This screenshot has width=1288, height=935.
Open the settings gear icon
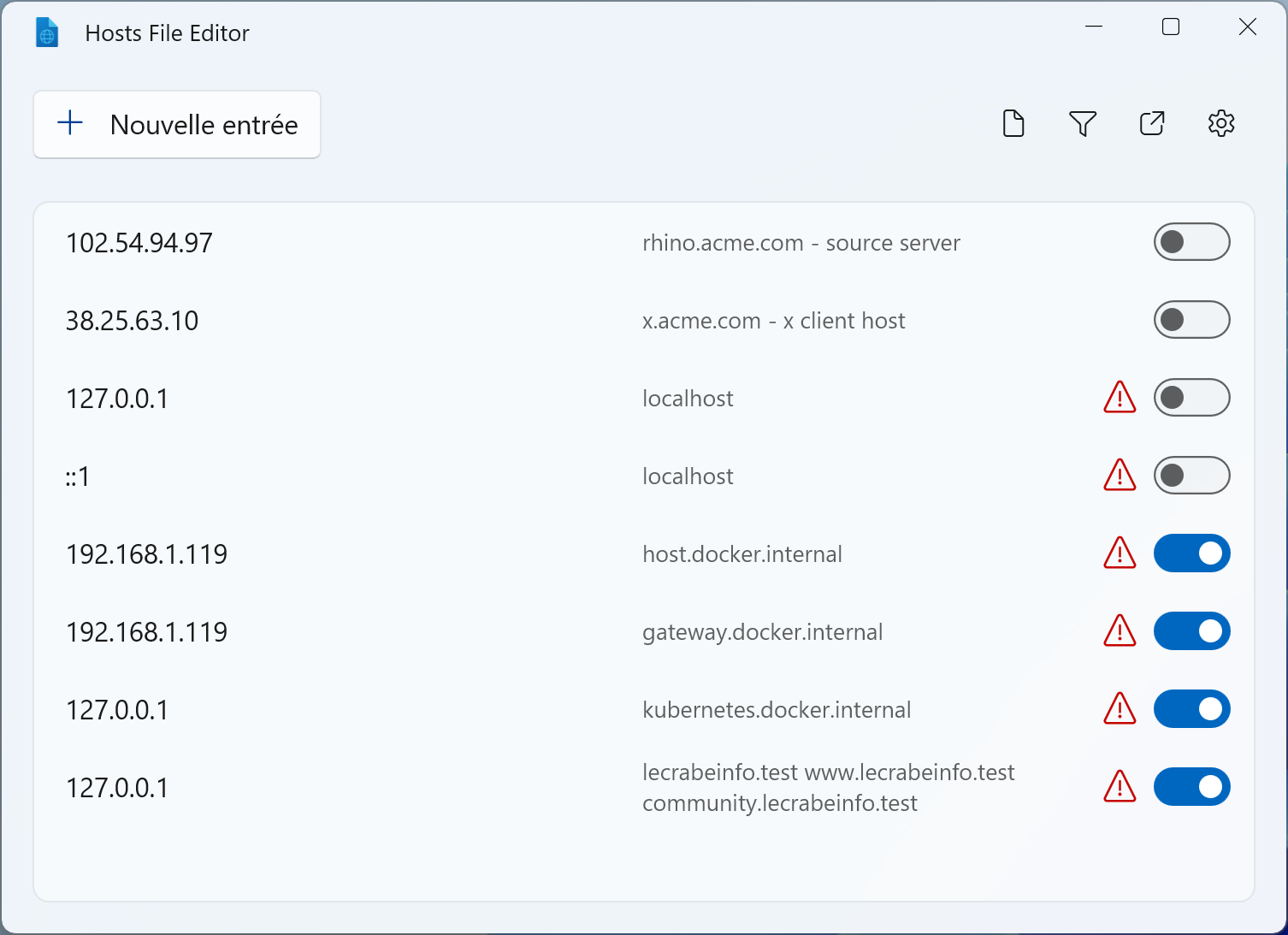pyautogui.click(x=1221, y=124)
